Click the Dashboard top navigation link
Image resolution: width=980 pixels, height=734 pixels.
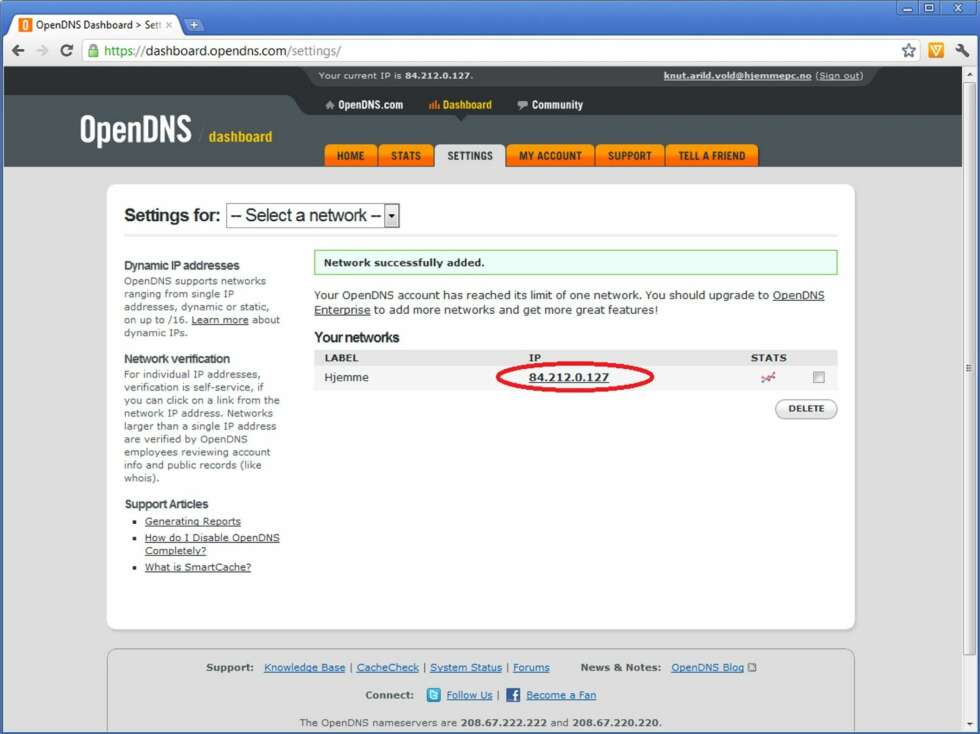pos(461,105)
